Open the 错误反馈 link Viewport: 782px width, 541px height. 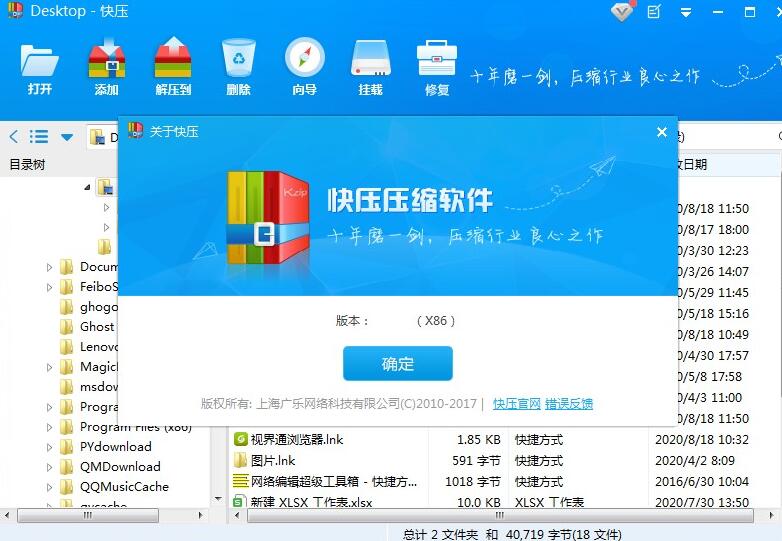tap(569, 403)
